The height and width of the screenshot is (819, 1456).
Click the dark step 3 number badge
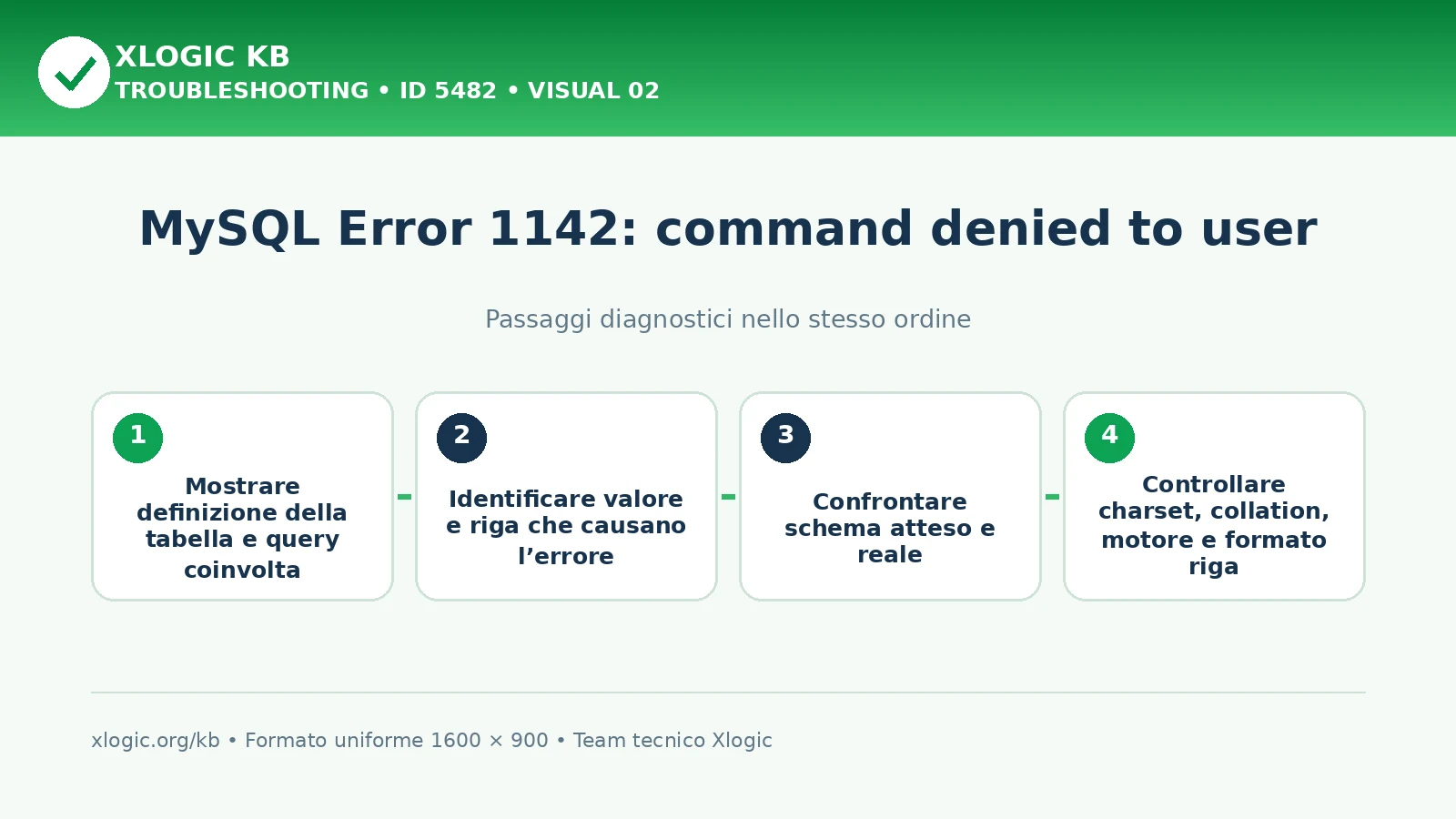coord(785,438)
